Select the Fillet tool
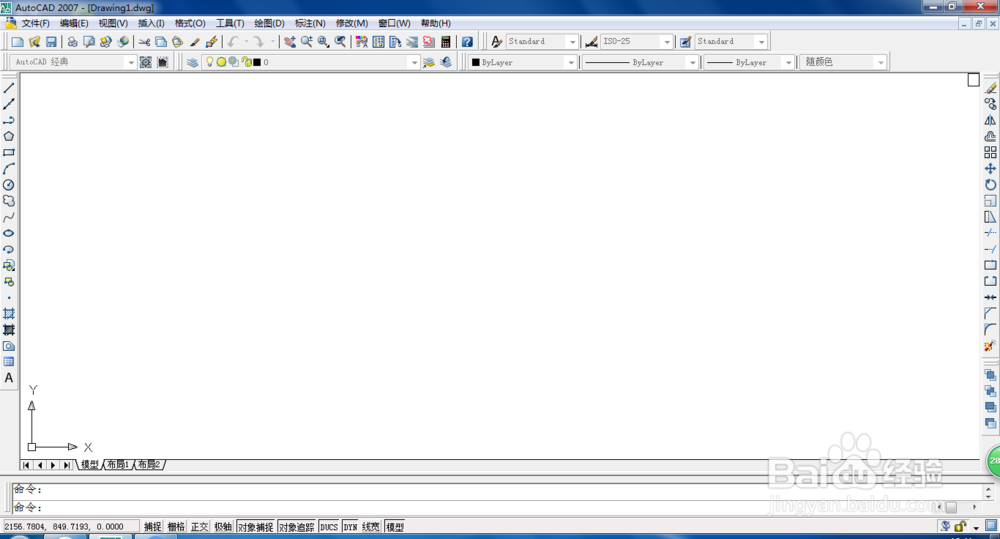The image size is (1000, 539). click(x=990, y=330)
